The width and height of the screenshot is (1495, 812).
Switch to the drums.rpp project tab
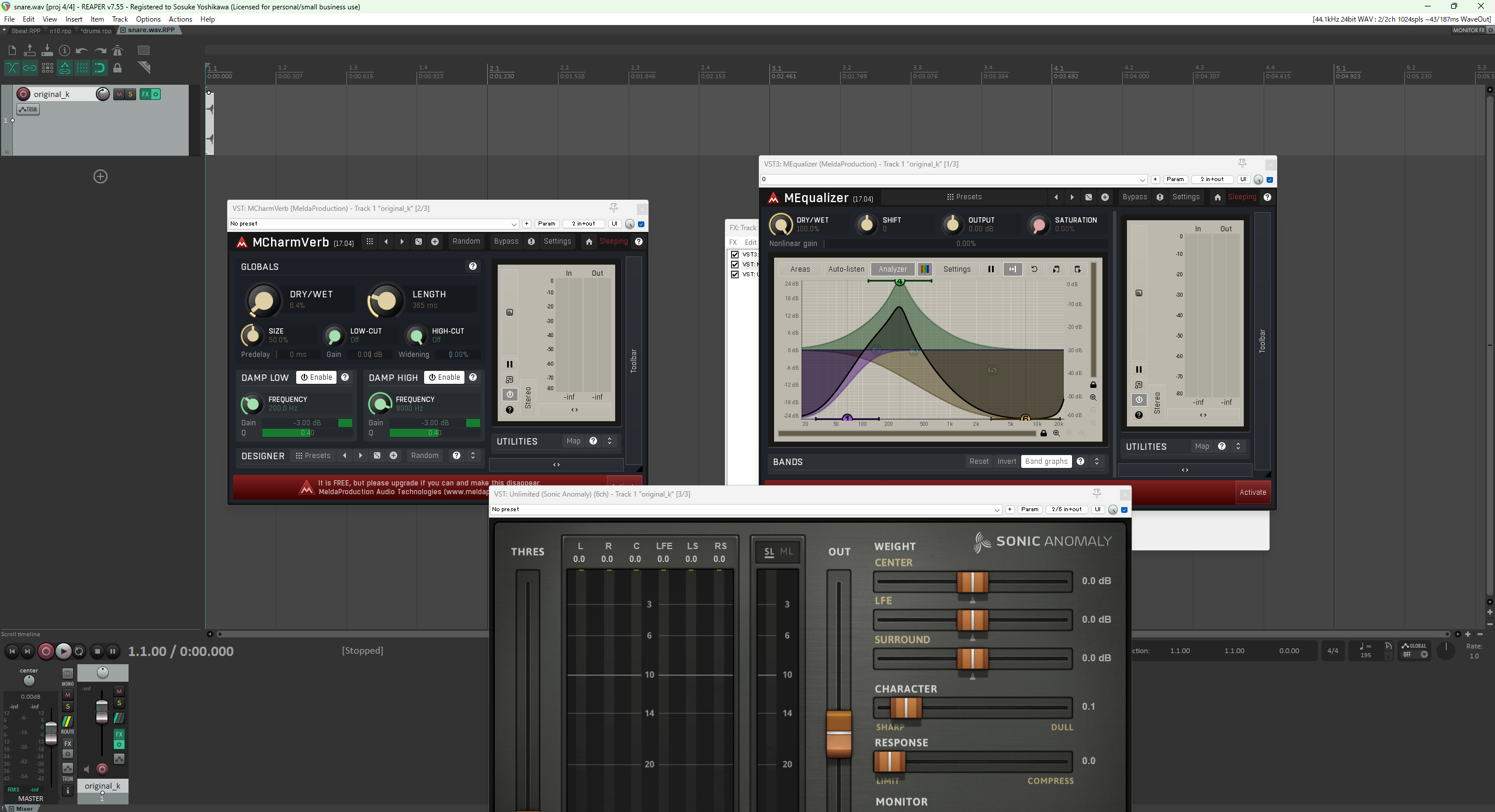point(96,30)
